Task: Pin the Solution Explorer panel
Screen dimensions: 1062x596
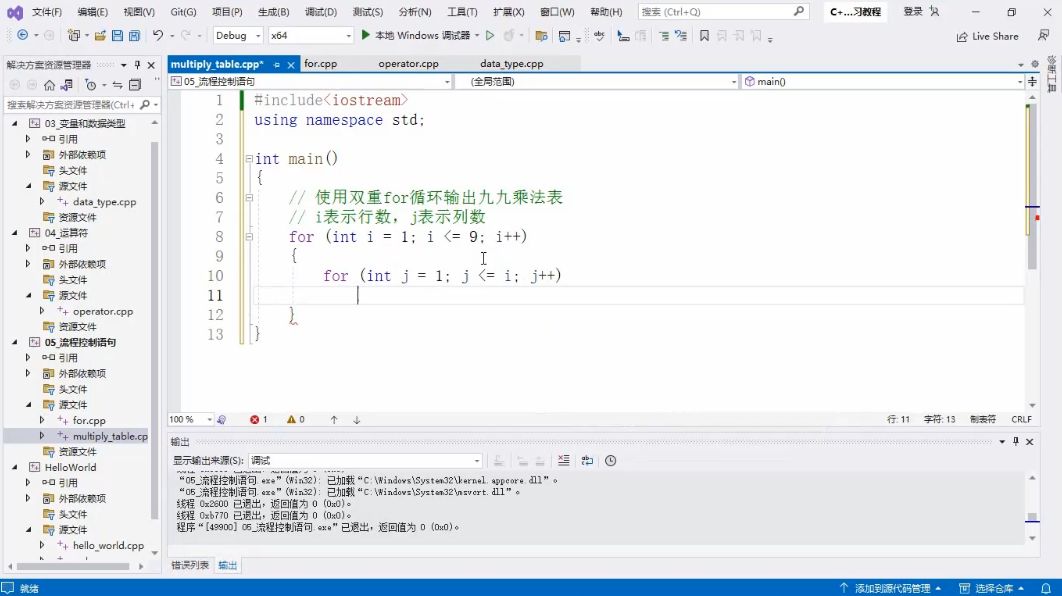Action: click(137, 65)
